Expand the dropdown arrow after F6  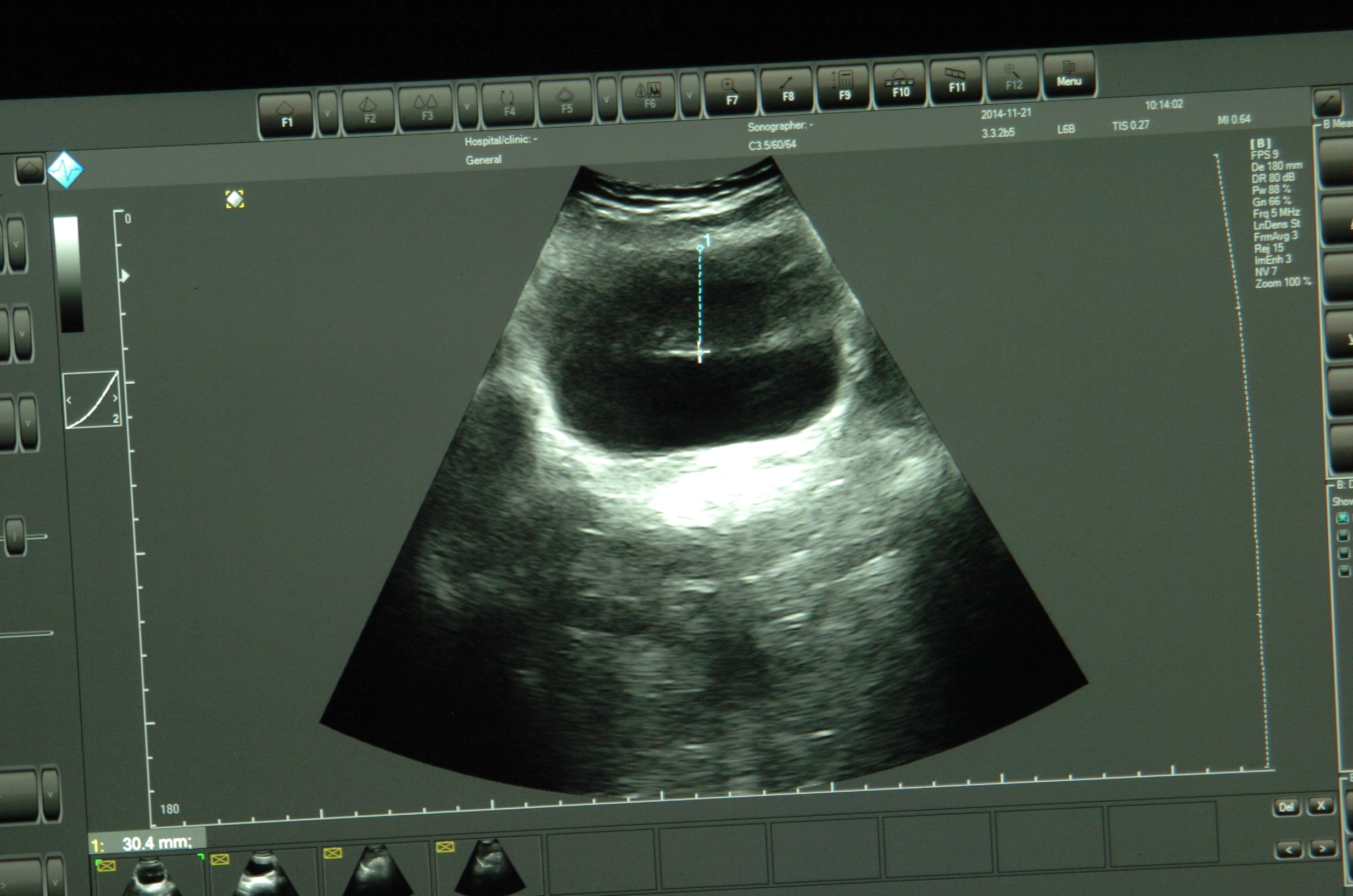tap(690, 96)
